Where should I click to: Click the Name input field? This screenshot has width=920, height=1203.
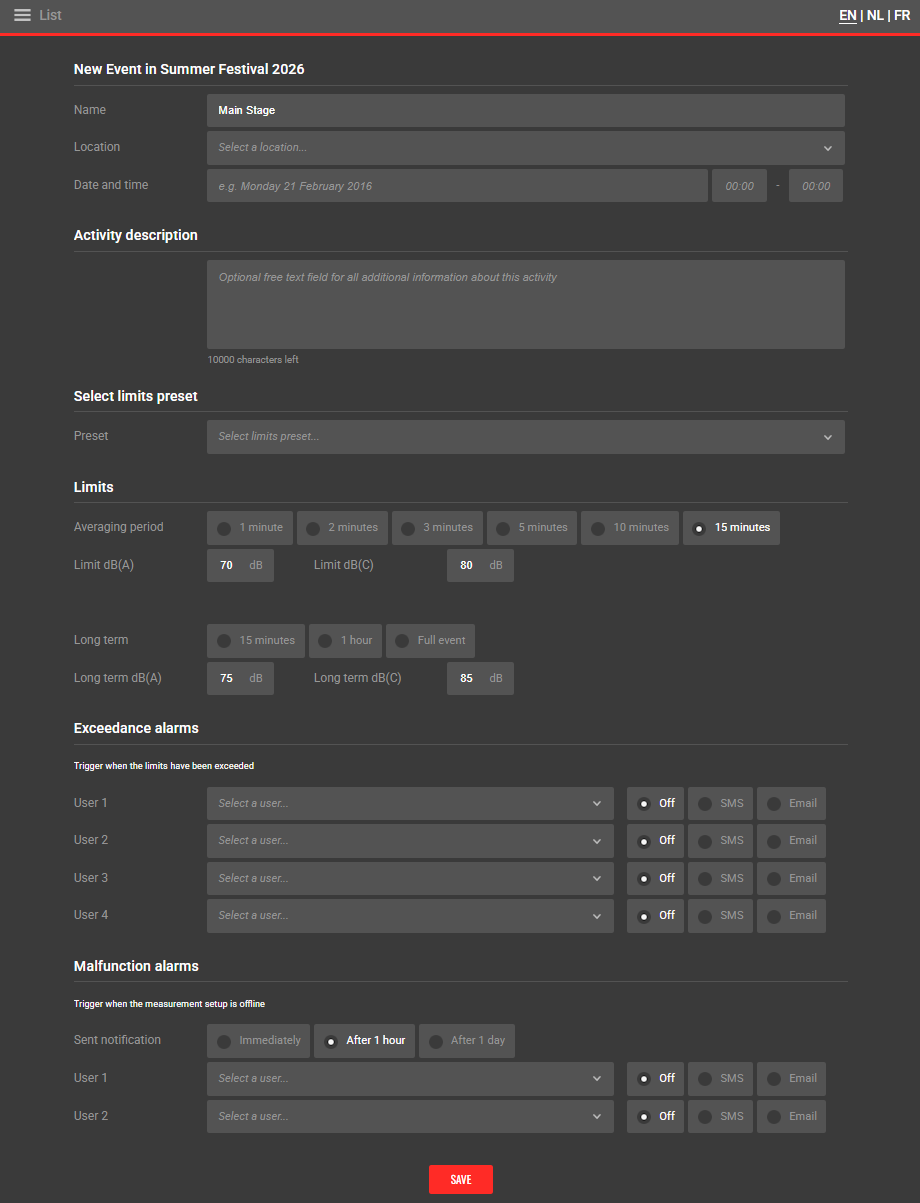525,110
